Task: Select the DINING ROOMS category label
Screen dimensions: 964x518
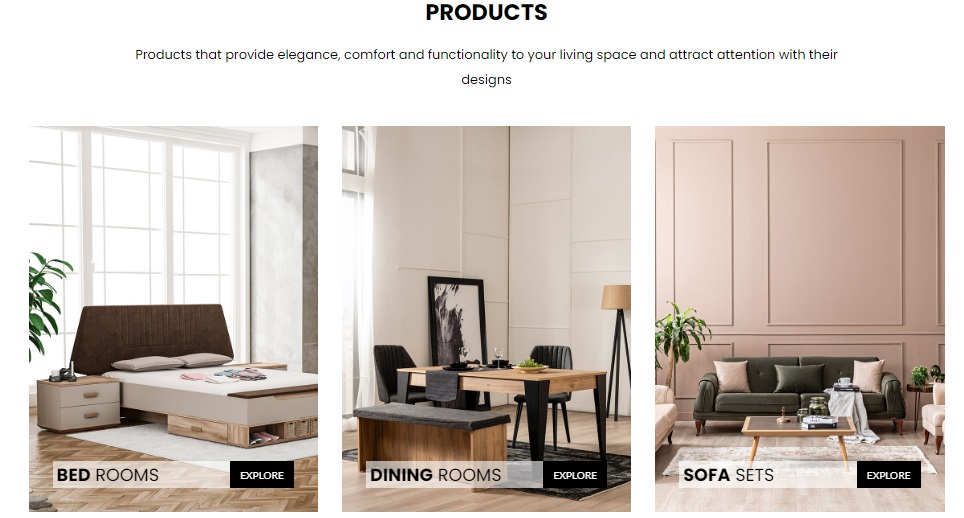Action: tap(435, 475)
